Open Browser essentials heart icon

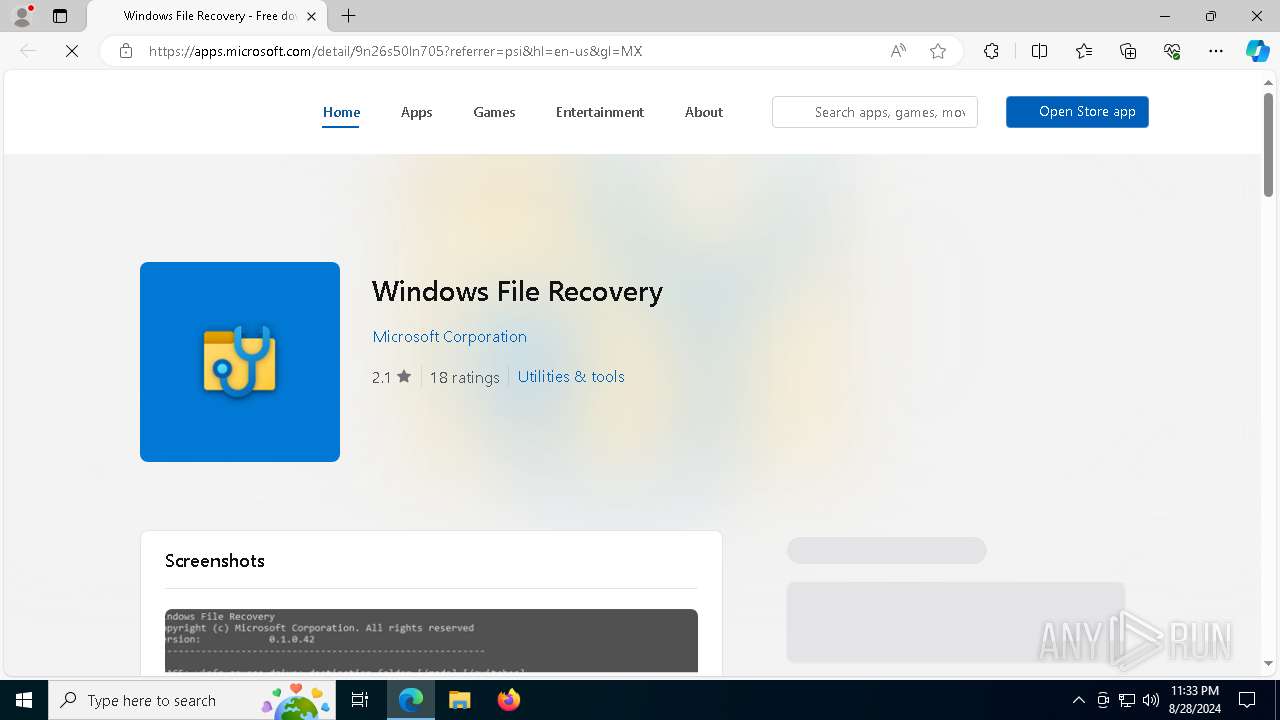coord(1172,51)
